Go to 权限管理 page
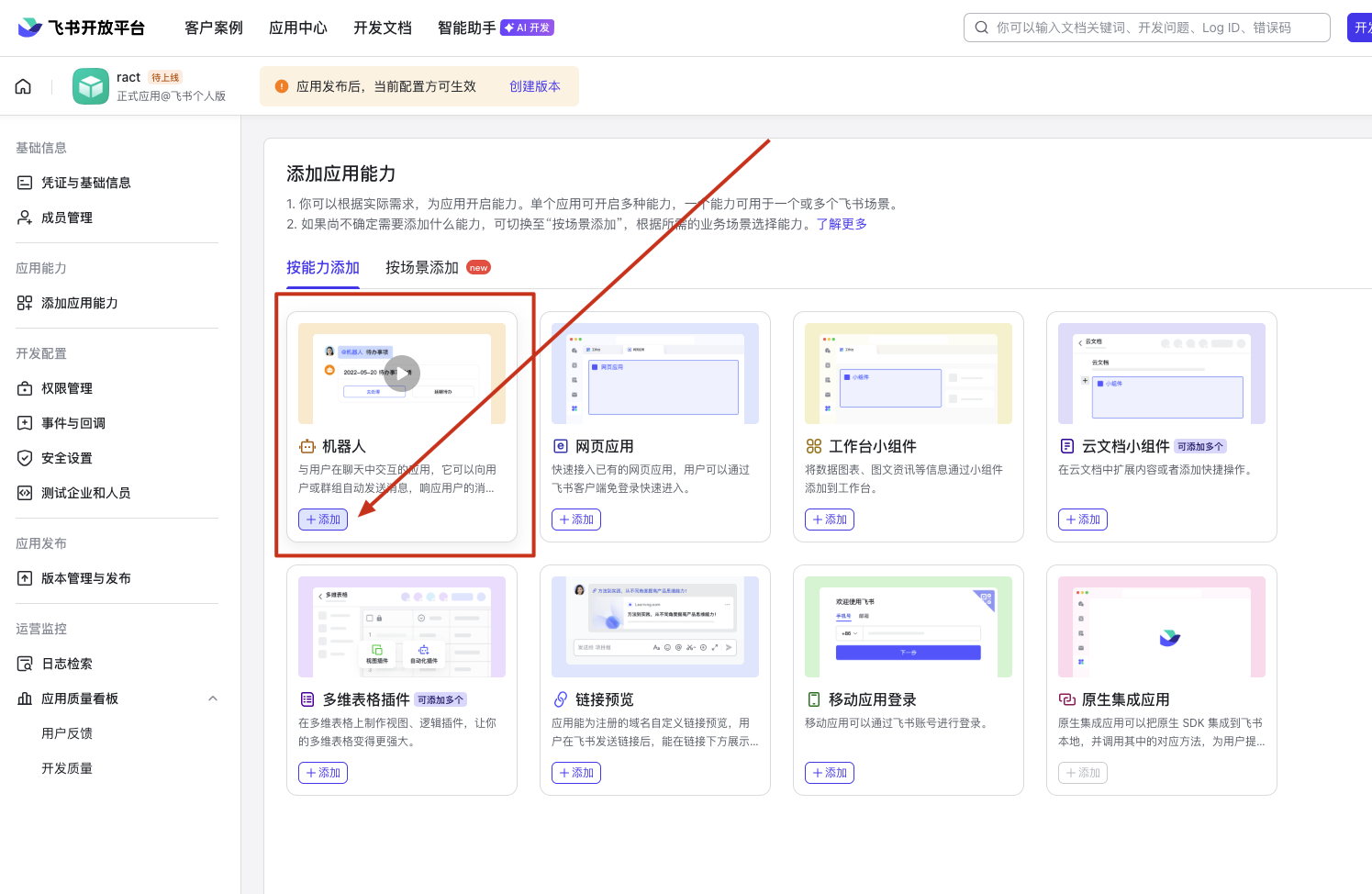1372x894 pixels. click(66, 388)
